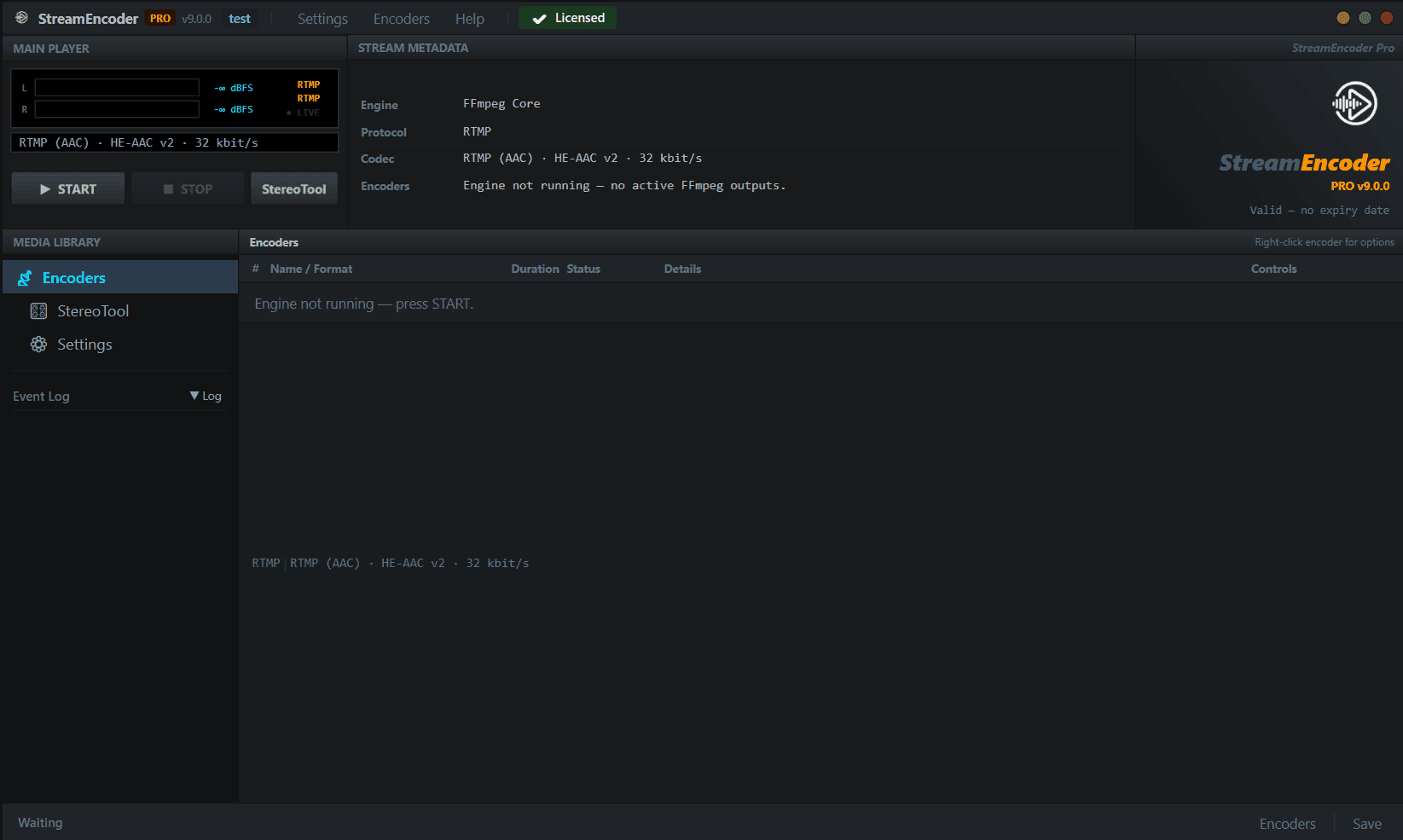Open the Help menu
The height and width of the screenshot is (840, 1403).
tap(469, 19)
